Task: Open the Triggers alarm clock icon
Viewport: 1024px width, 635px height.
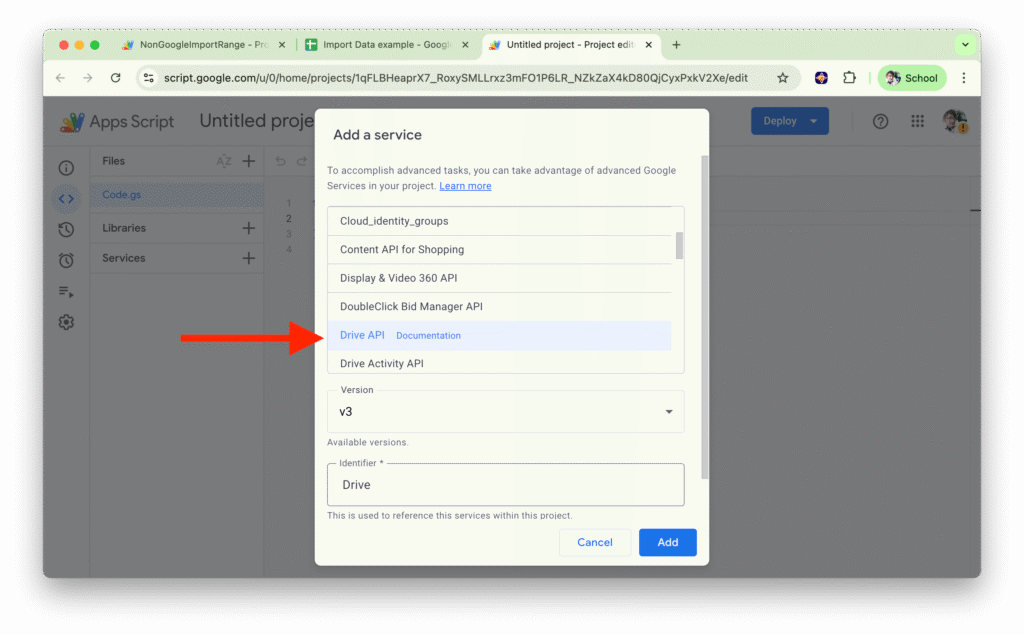Action: click(66, 261)
